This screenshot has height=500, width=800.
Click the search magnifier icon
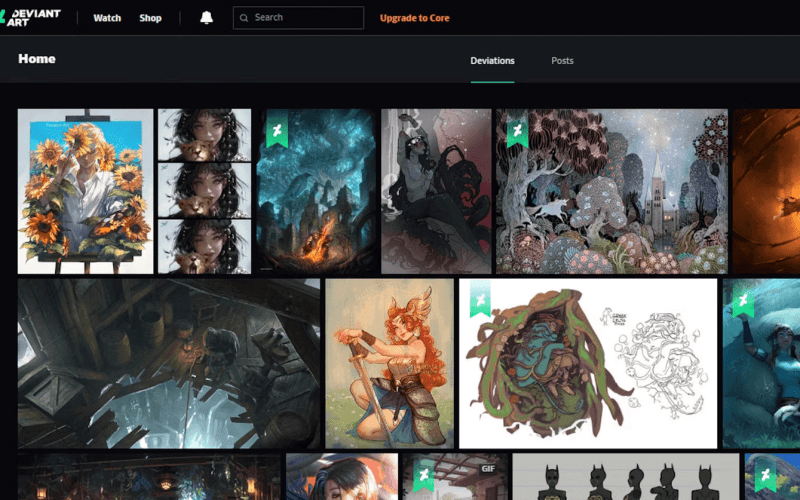click(244, 18)
